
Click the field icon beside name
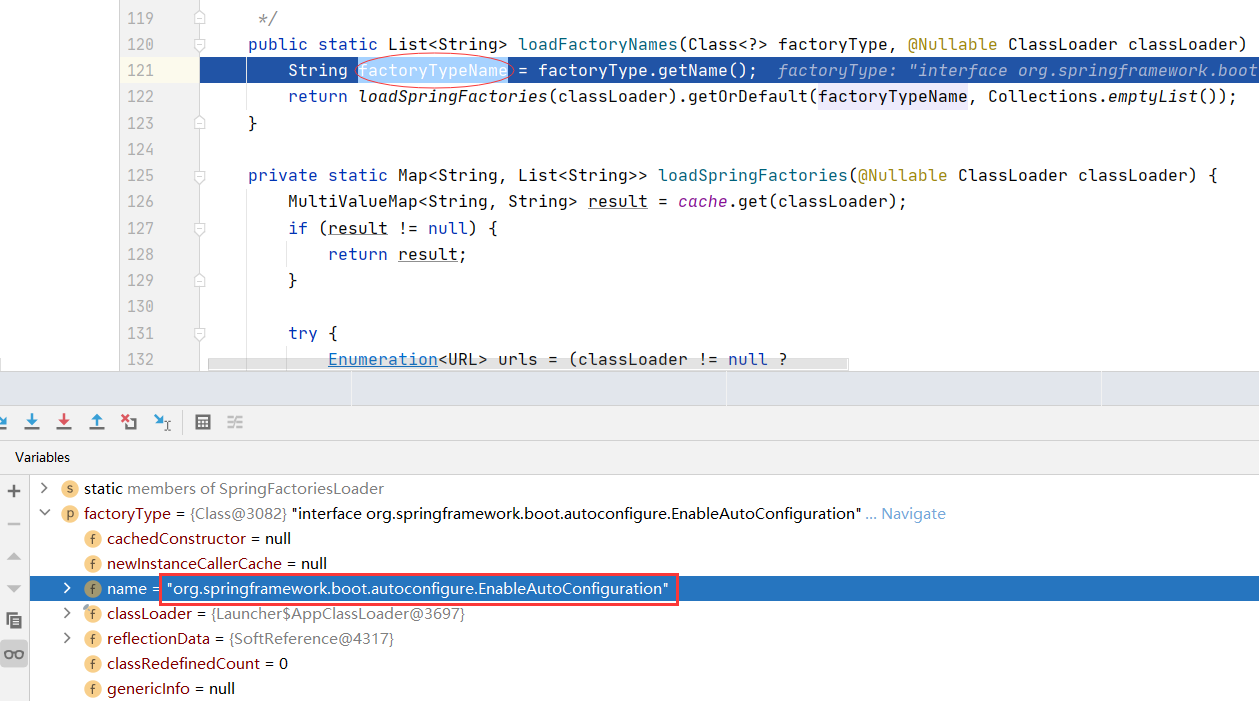93,589
